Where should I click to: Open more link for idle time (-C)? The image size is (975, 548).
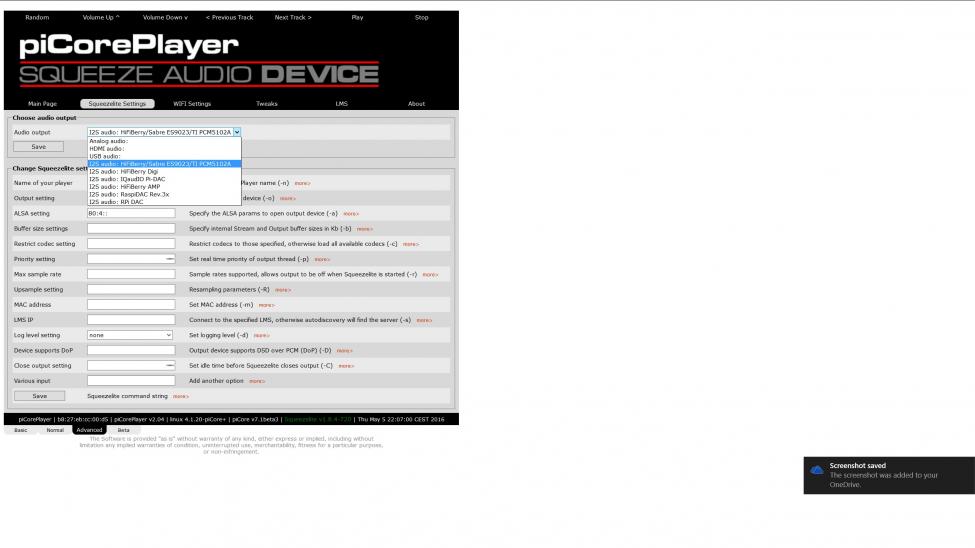click(x=346, y=366)
